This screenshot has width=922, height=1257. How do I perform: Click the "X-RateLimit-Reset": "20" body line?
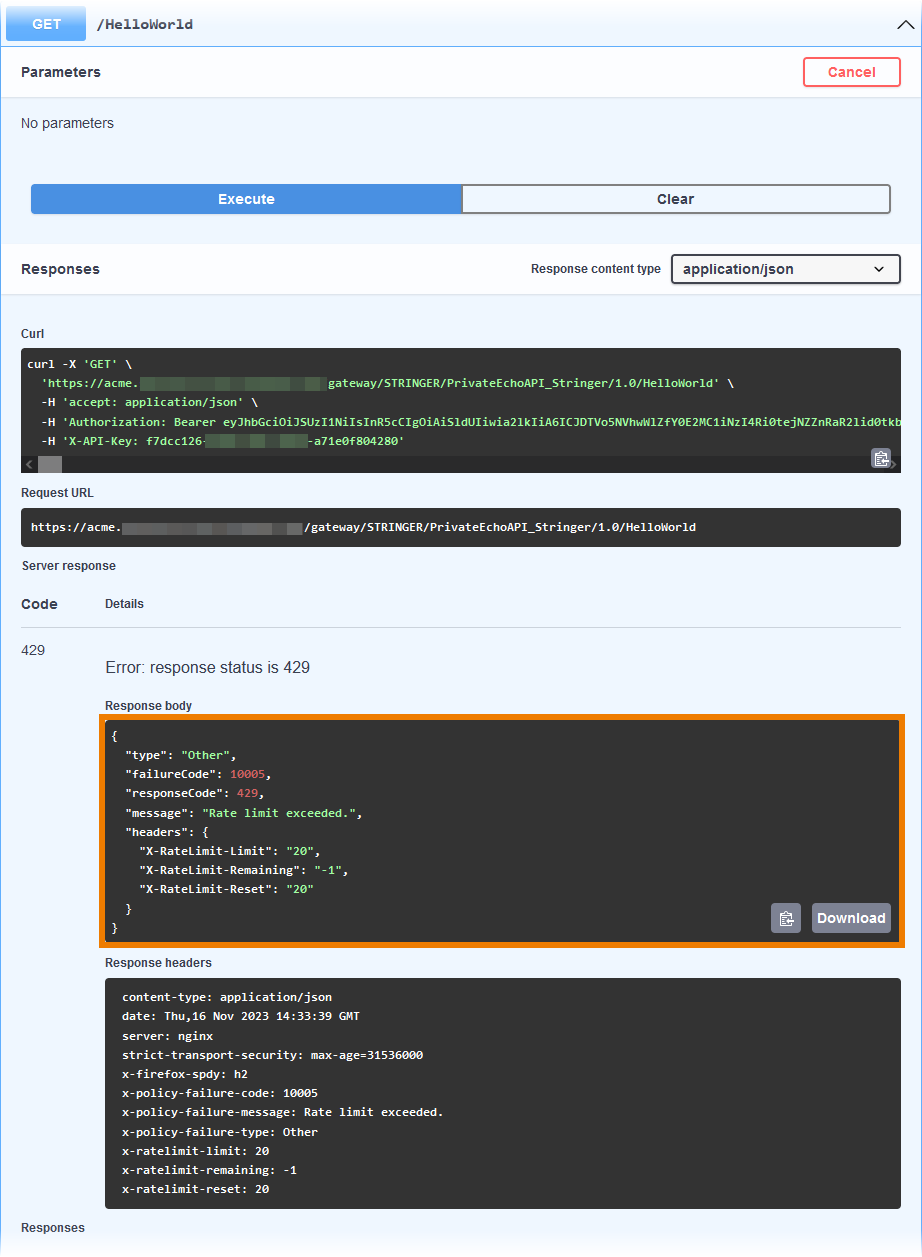click(x=226, y=889)
